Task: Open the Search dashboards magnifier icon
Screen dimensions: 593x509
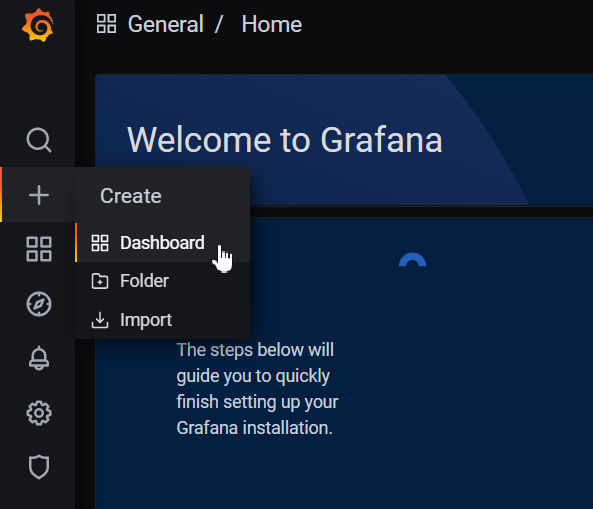Action: [x=39, y=140]
